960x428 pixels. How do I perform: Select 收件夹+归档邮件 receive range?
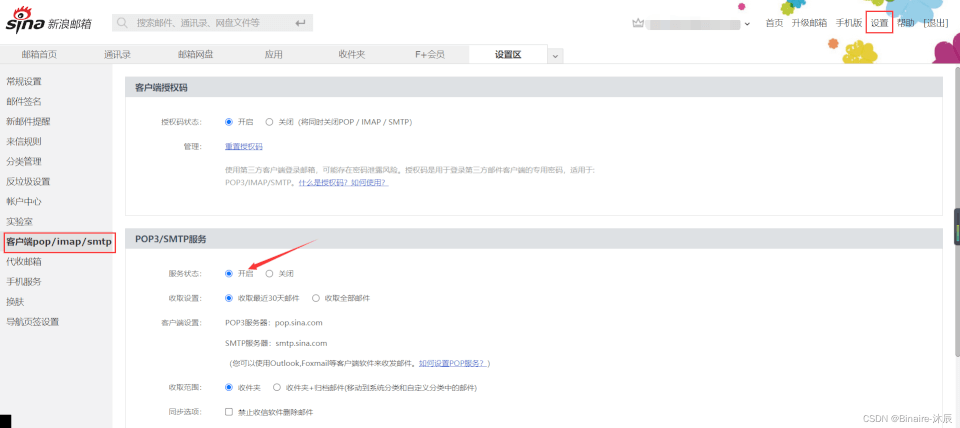(x=277, y=387)
